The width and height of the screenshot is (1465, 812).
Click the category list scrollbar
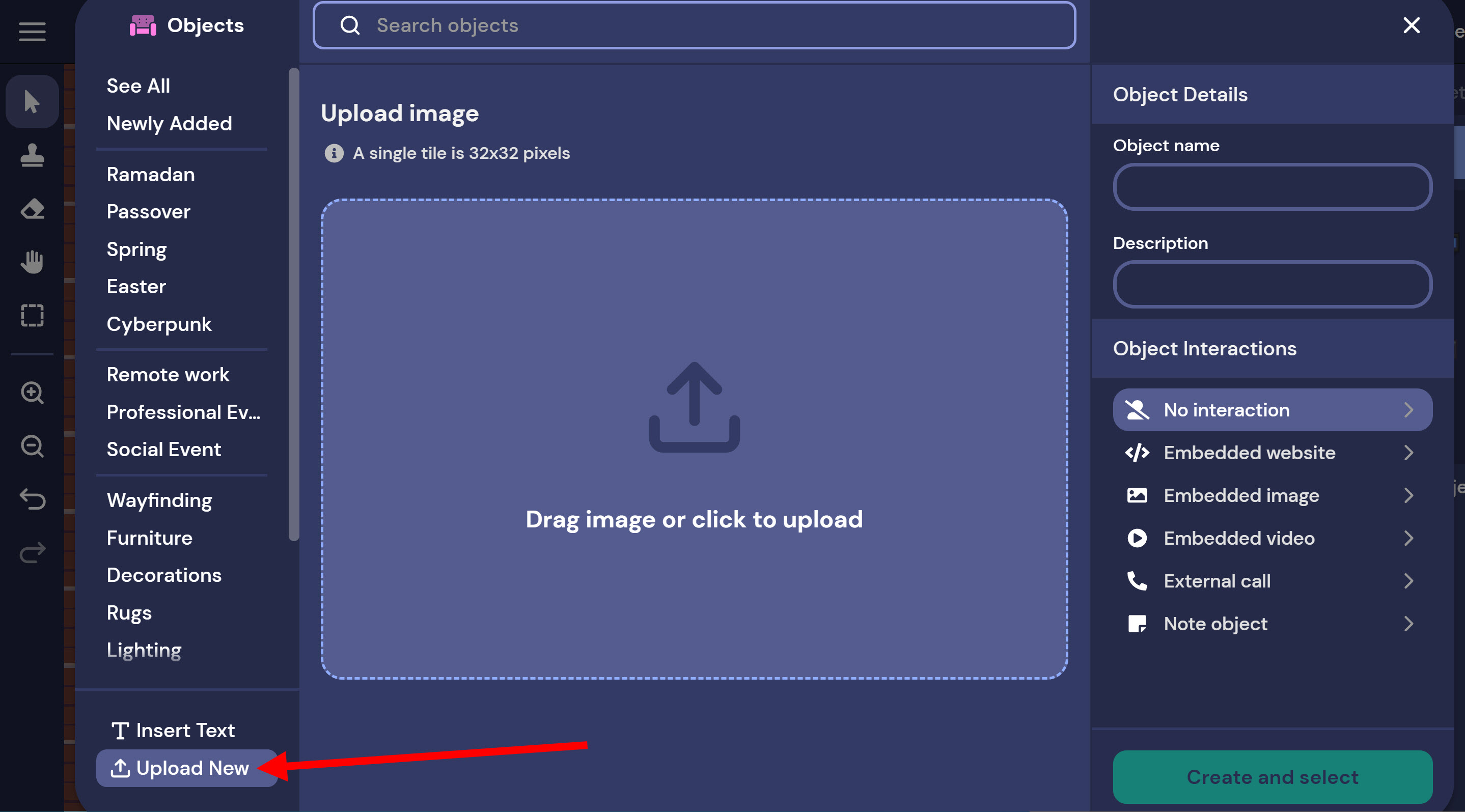point(293,304)
